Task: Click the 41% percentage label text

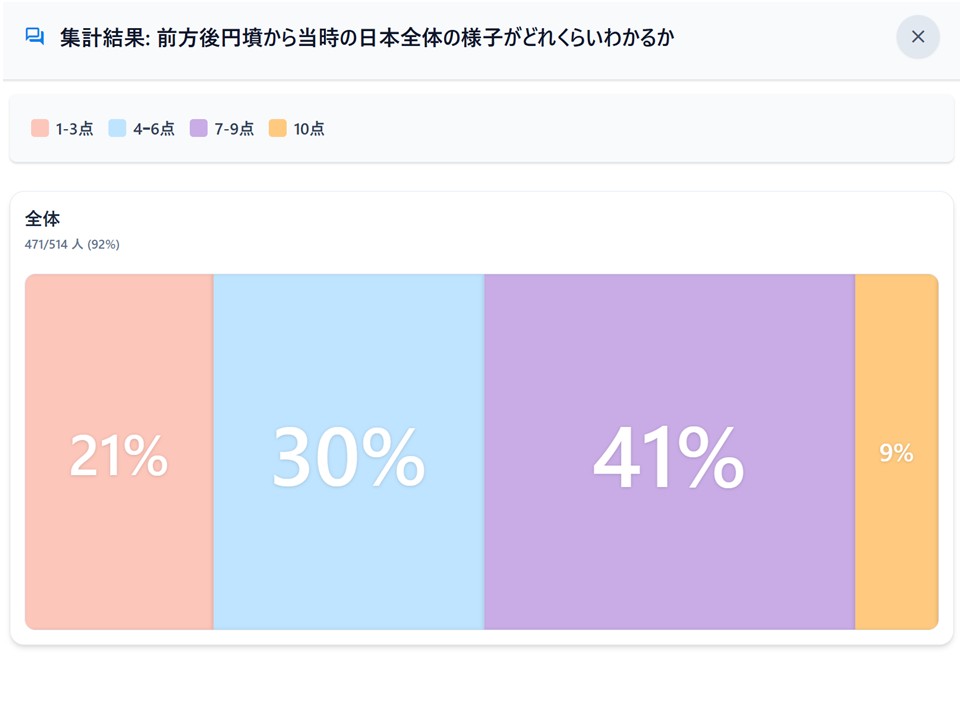Action: point(669,457)
